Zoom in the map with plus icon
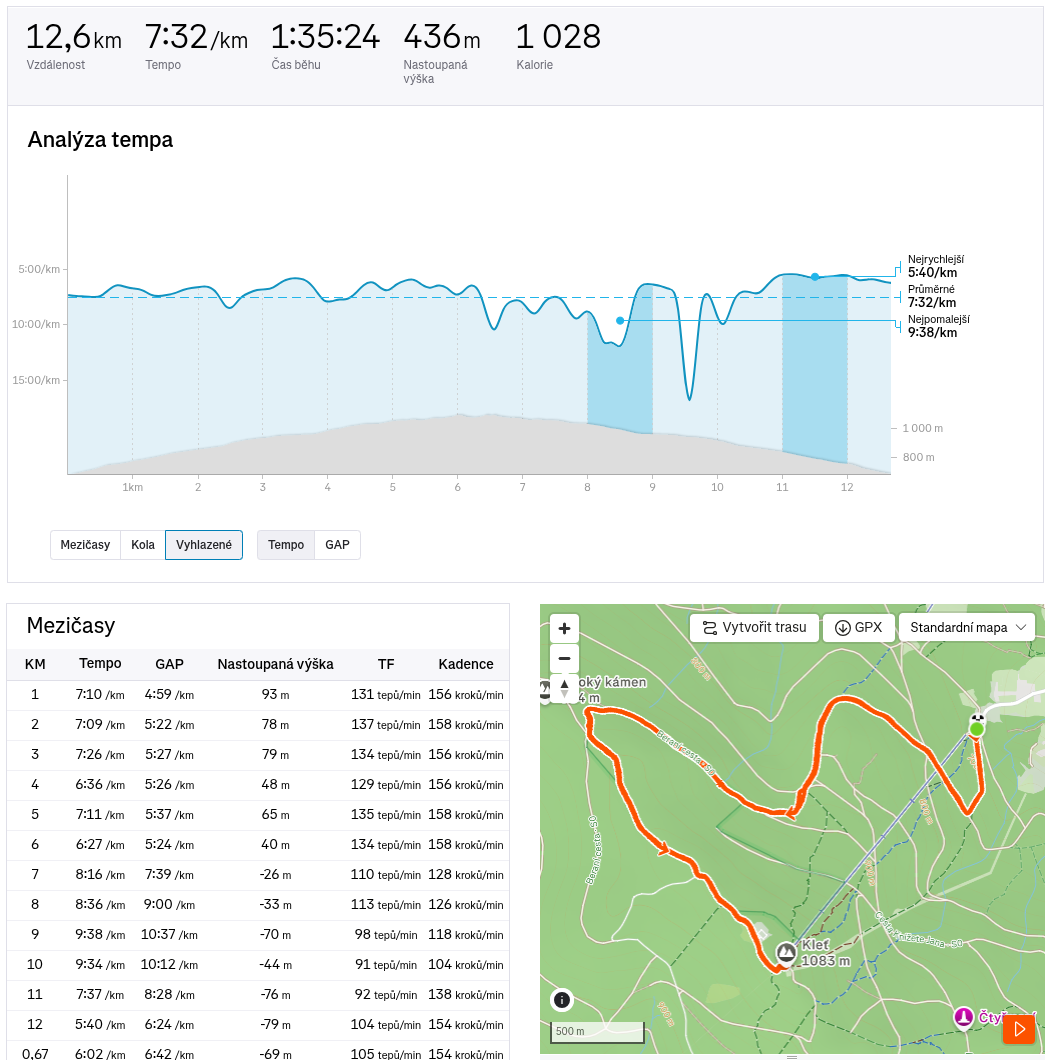The image size is (1055, 1060). click(x=564, y=629)
